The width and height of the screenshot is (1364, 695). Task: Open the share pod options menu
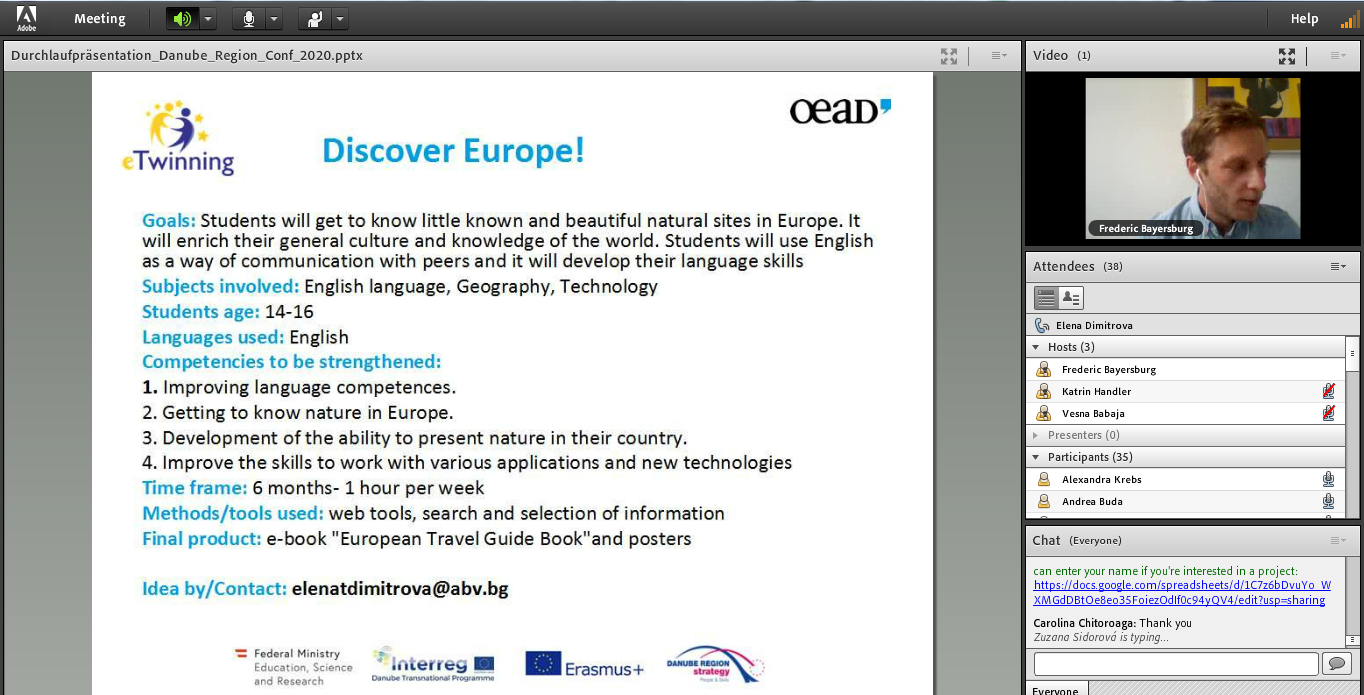click(x=999, y=56)
